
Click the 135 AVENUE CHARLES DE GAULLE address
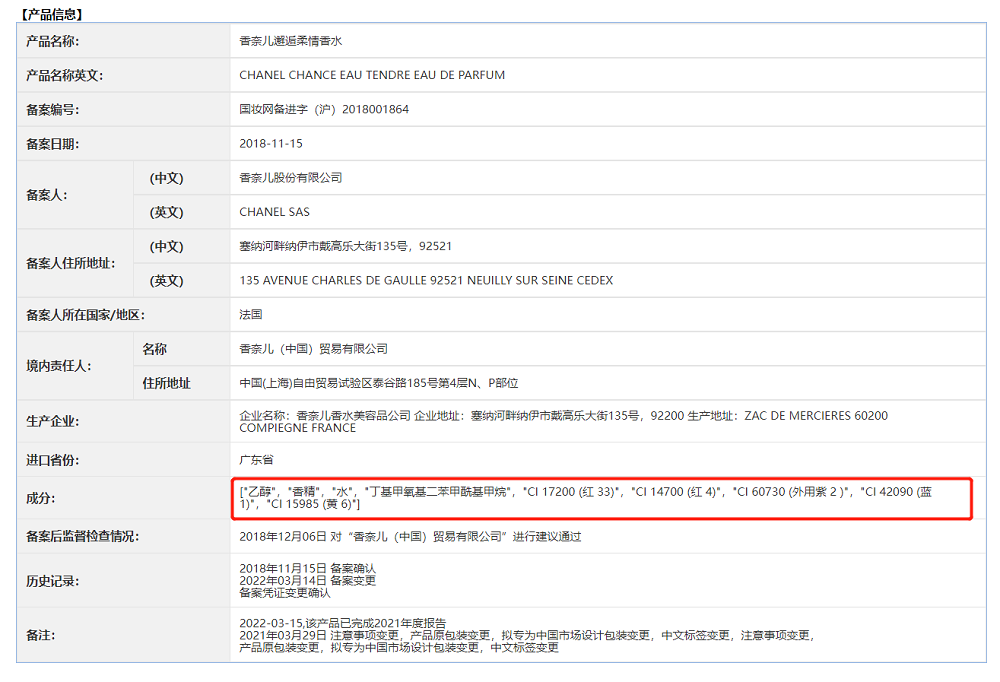coord(426,280)
